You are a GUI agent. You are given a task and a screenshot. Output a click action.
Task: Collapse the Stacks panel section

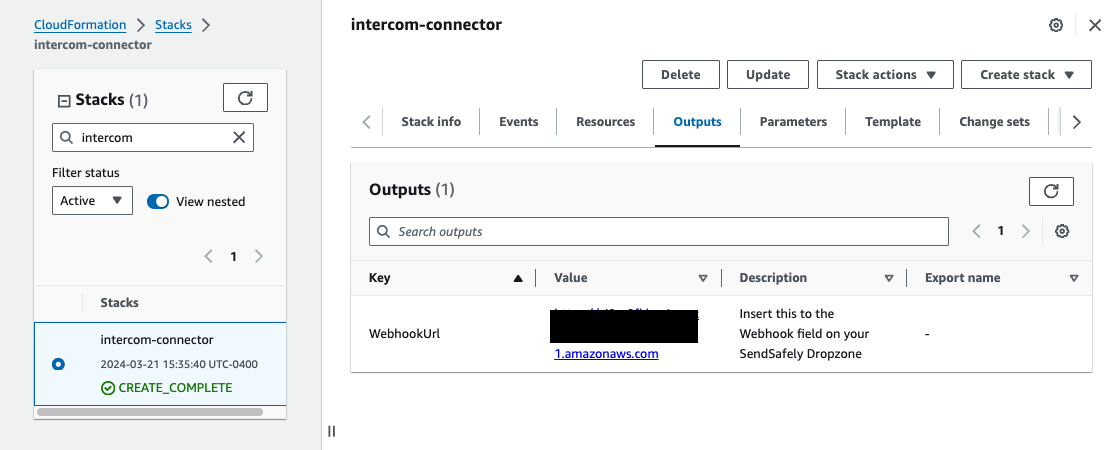click(x=64, y=100)
